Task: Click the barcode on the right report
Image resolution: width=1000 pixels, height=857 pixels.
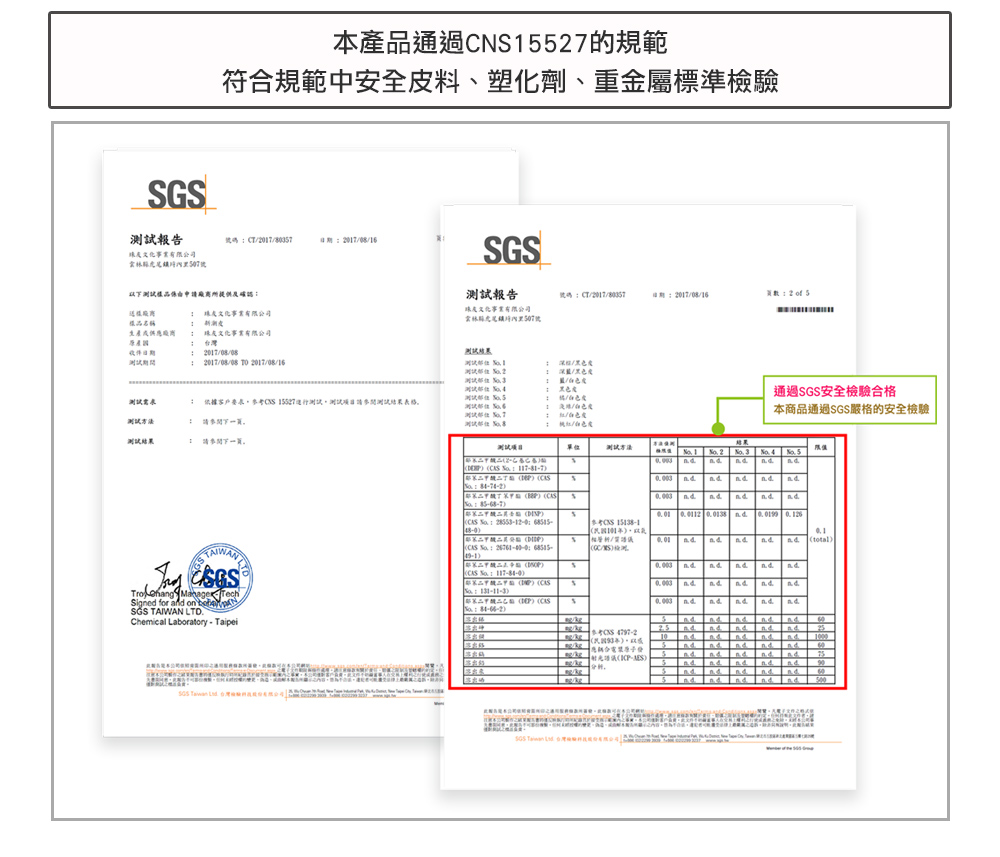Action: [805, 310]
